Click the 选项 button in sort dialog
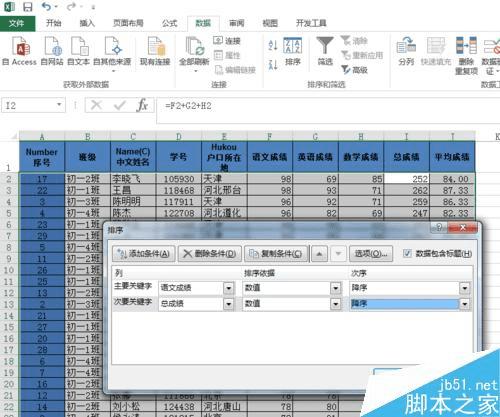 [x=371, y=254]
